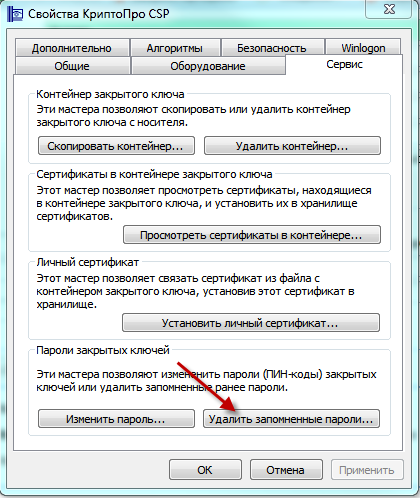The image size is (420, 498).
Task: Select the Безопасность tab
Action: (x=272, y=48)
